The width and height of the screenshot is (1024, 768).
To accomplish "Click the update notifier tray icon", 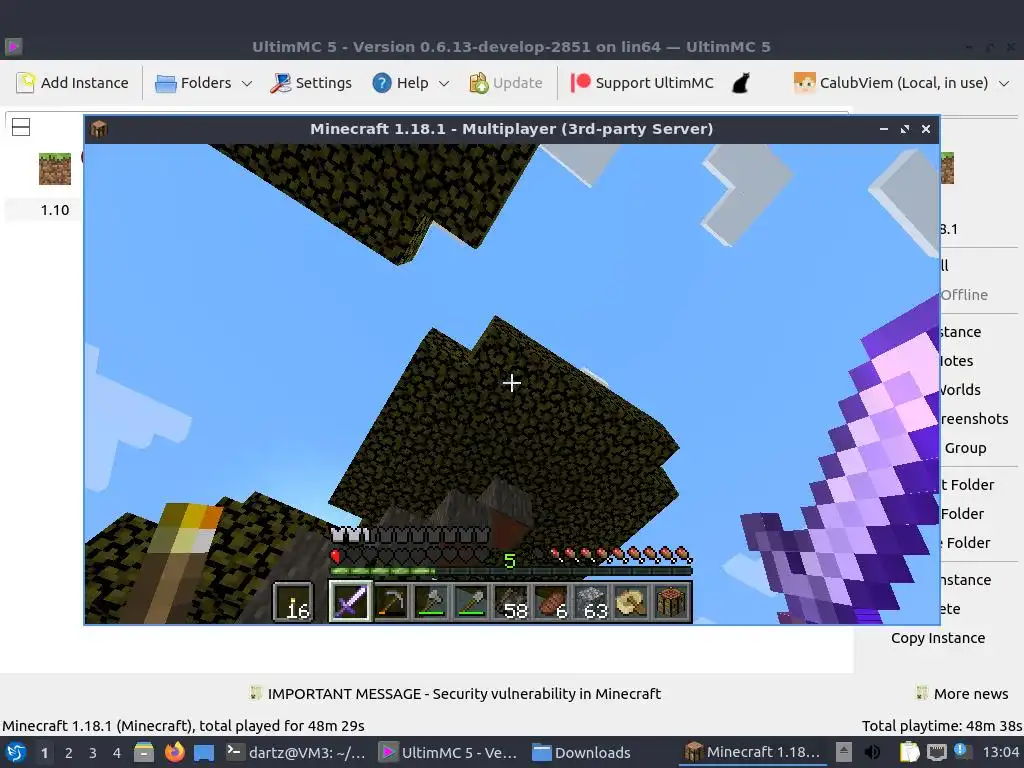I will point(961,752).
